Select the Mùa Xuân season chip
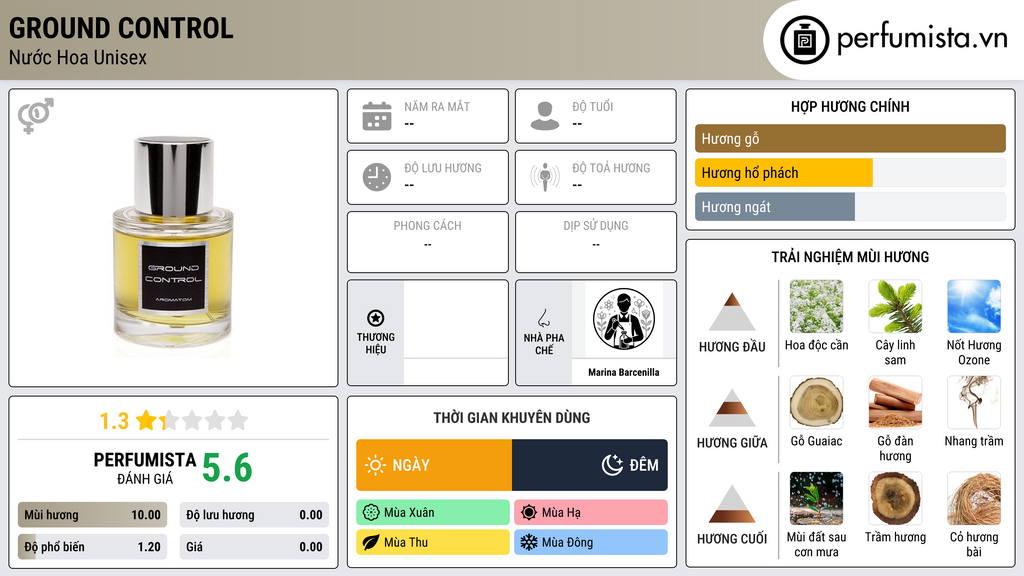 tap(433, 513)
